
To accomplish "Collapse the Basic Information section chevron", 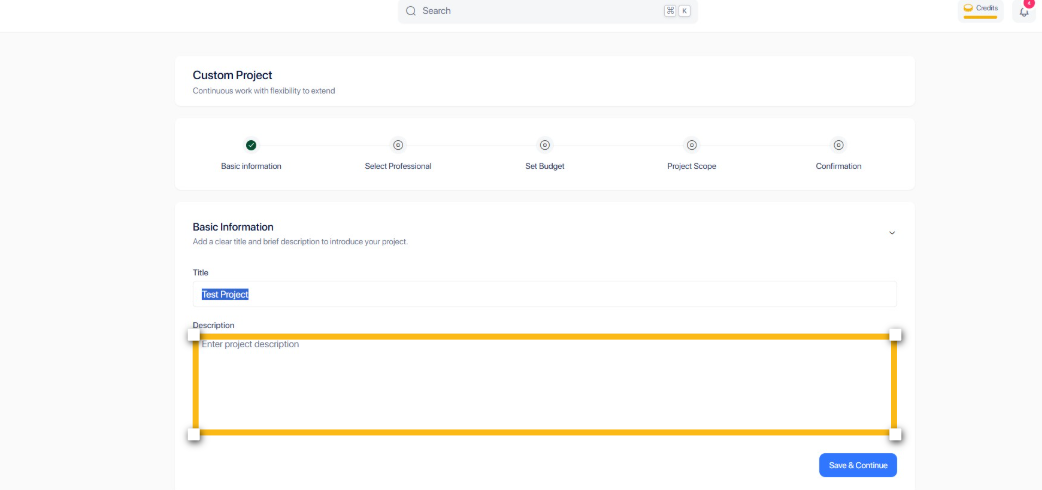I will click(x=892, y=233).
